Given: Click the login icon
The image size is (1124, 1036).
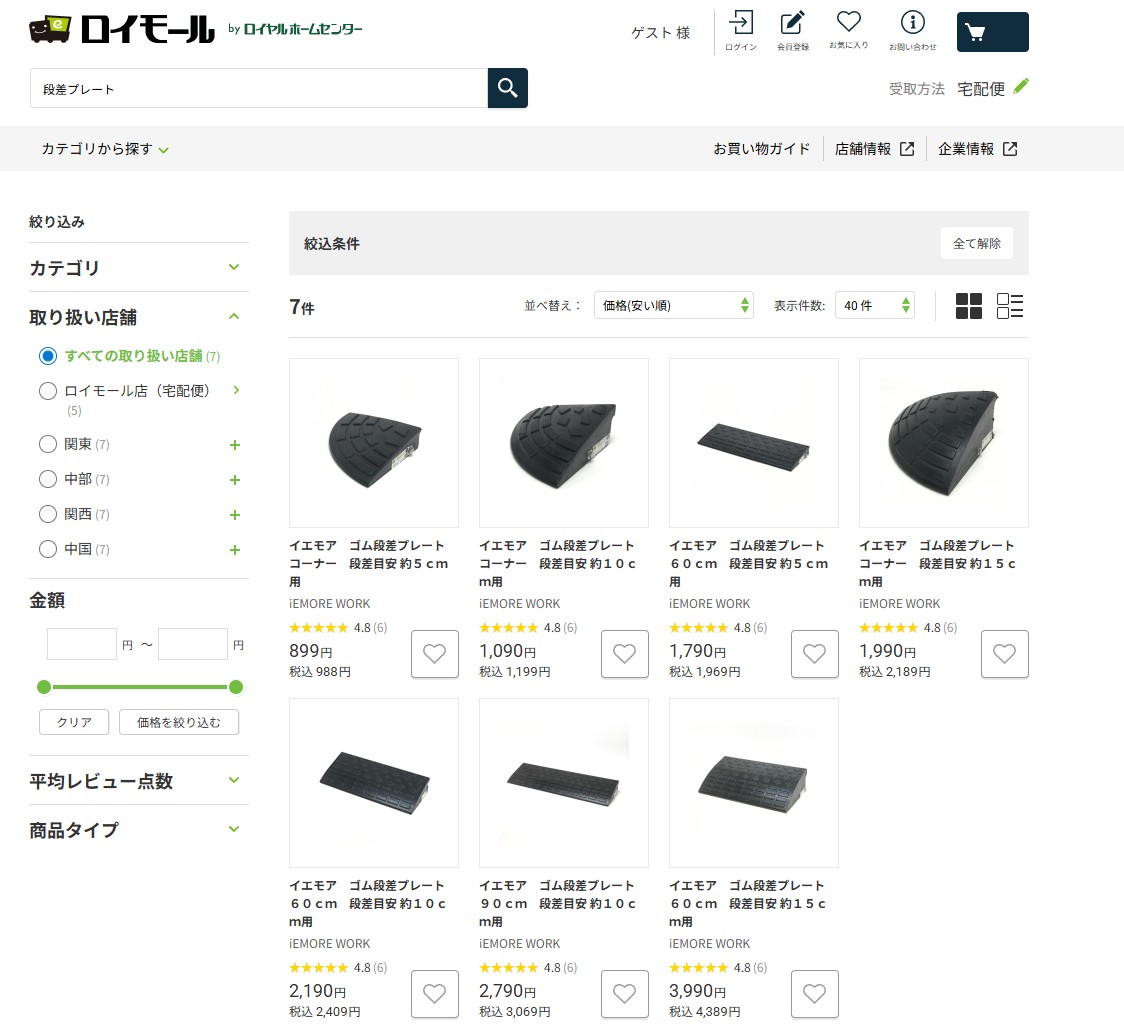Looking at the screenshot, I should point(740,30).
